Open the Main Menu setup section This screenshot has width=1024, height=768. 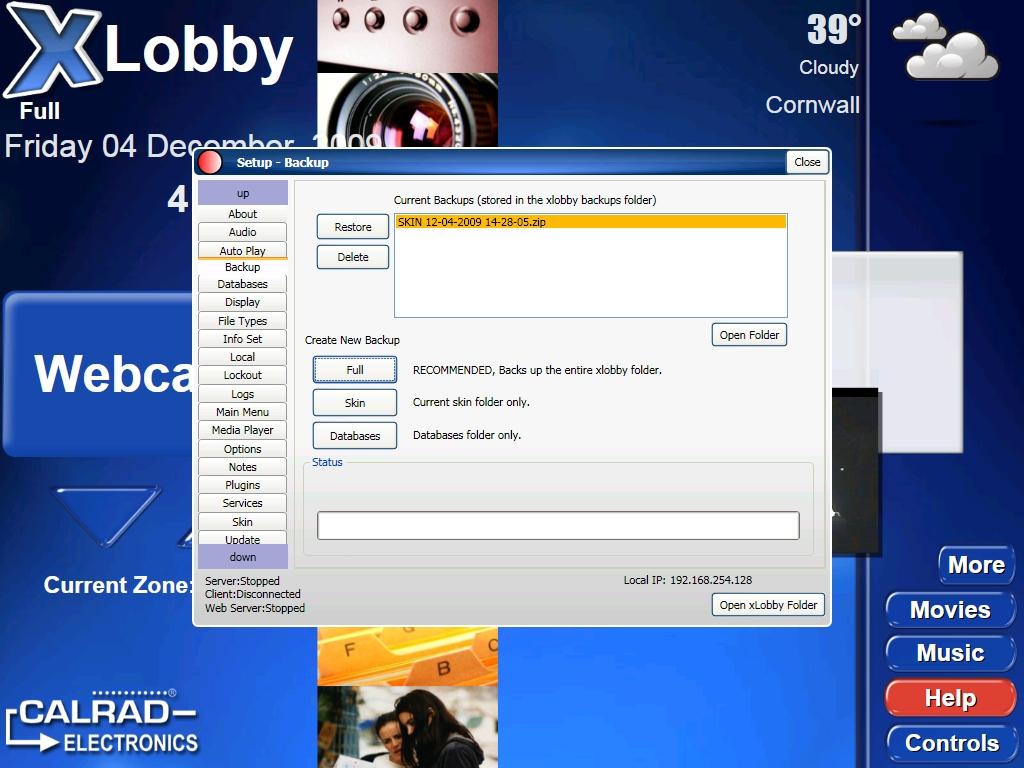242,412
